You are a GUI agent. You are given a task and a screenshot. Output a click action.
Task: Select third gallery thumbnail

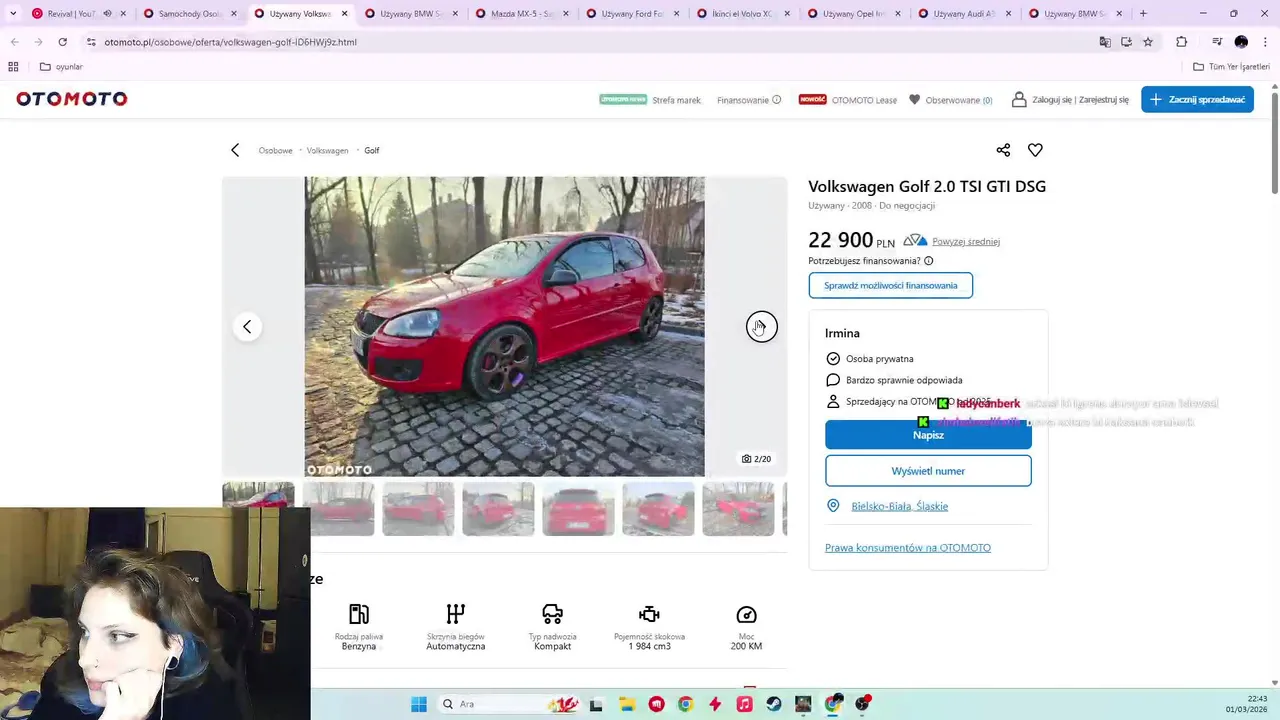(418, 509)
